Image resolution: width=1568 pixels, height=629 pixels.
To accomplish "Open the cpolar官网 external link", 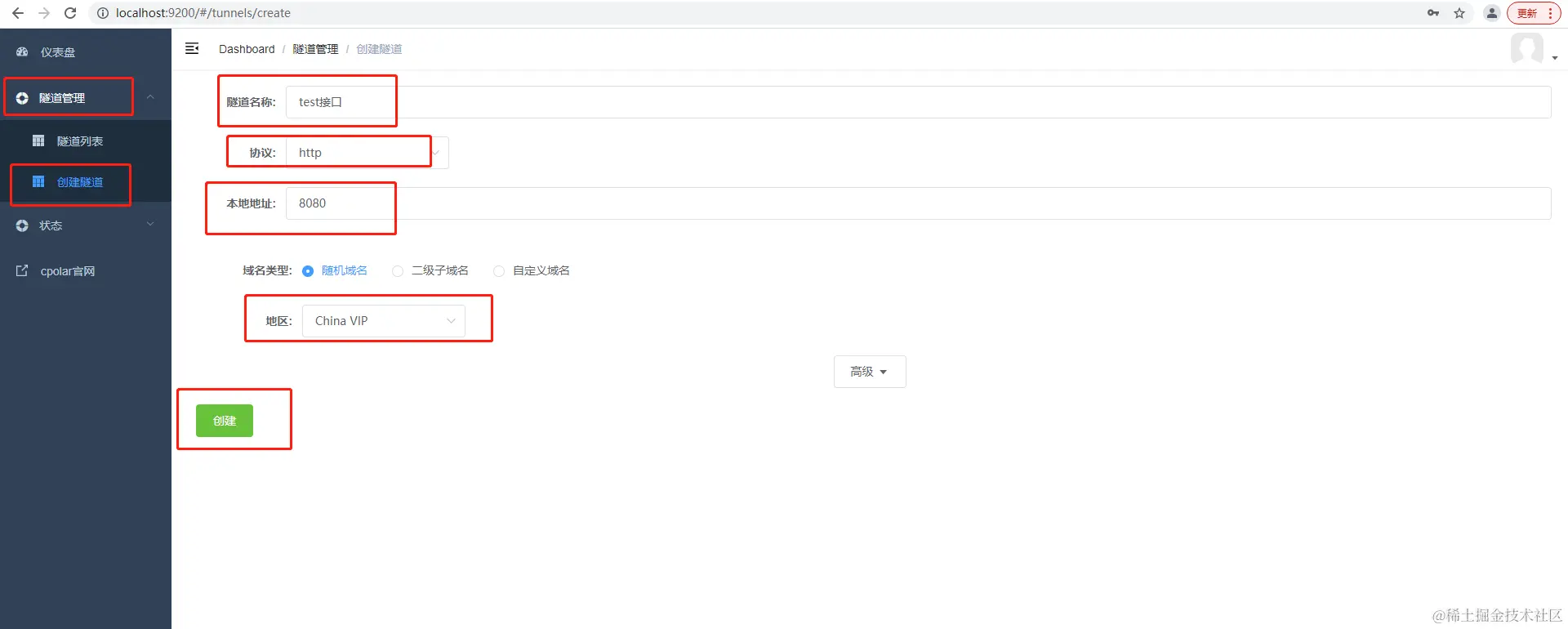I will pyautogui.click(x=86, y=271).
